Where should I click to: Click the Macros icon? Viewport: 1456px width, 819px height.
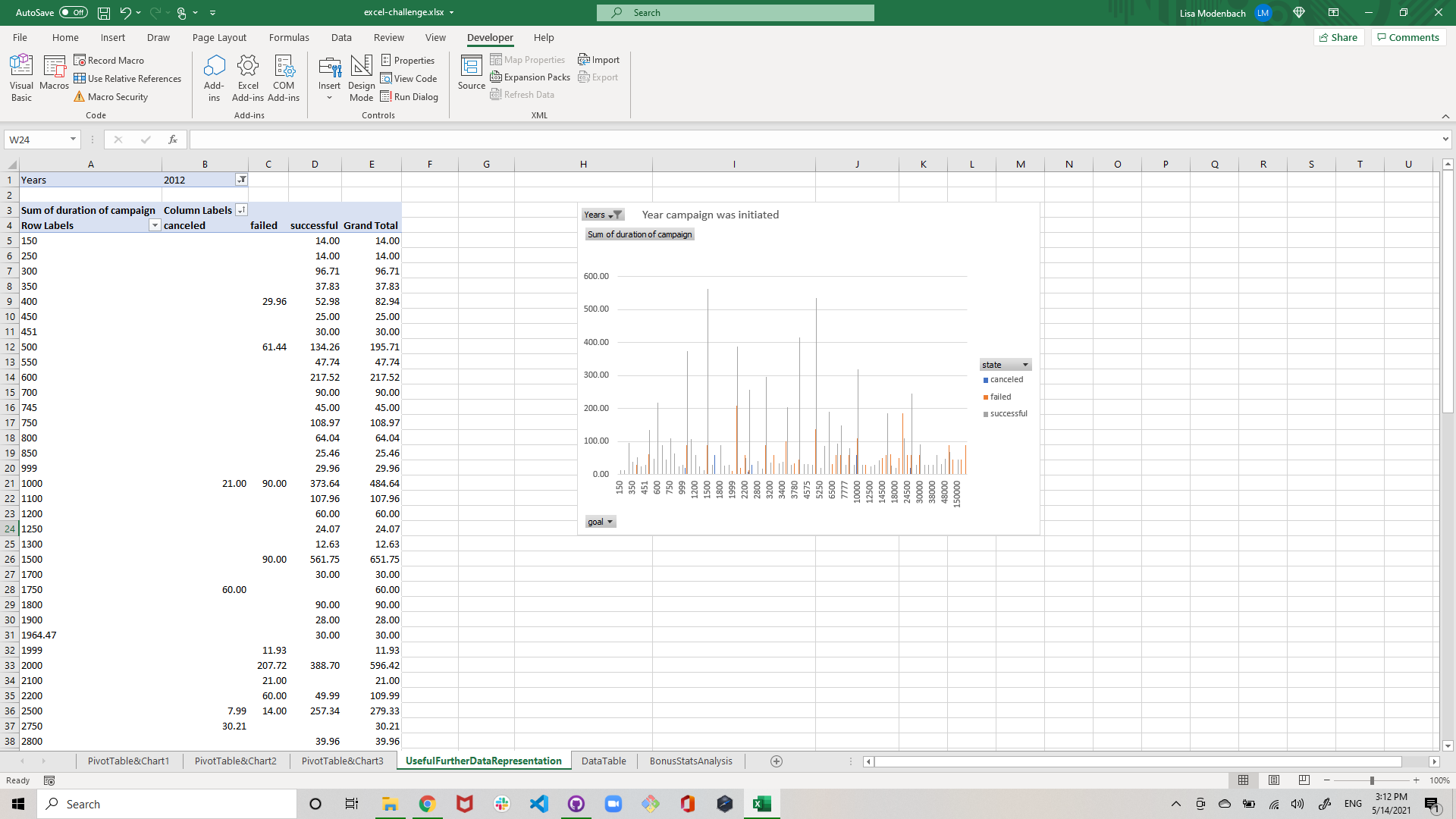[54, 76]
